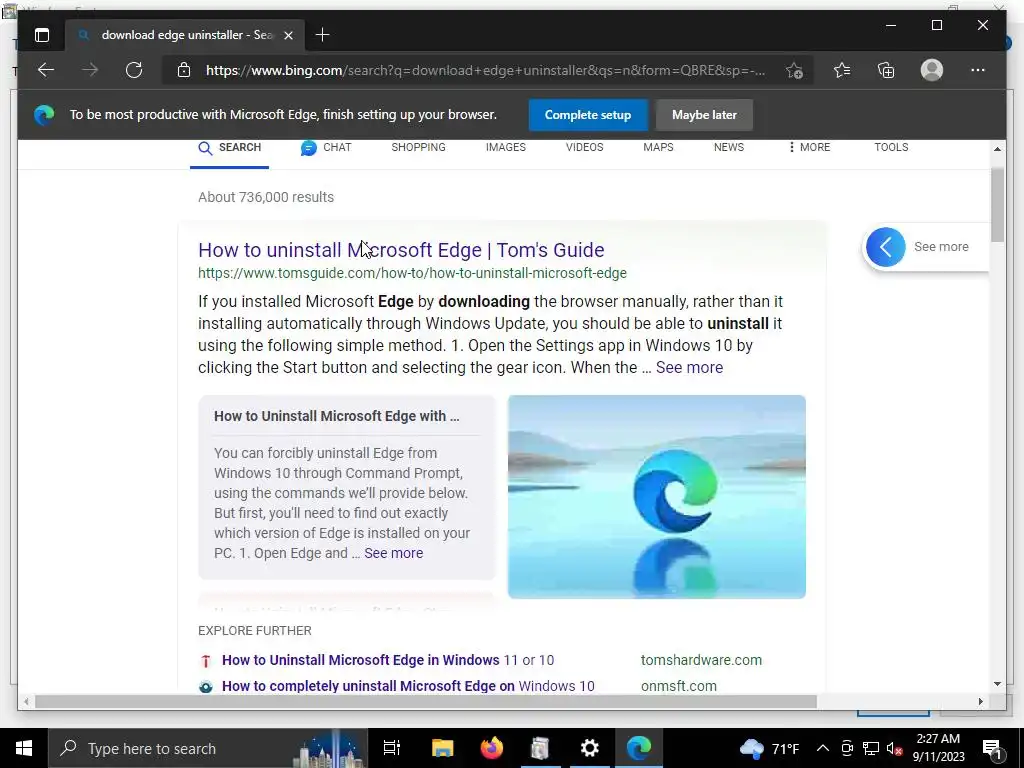Click the address bar URL field
Image resolution: width=1024 pixels, height=768 pixels.
pyautogui.click(x=485, y=71)
